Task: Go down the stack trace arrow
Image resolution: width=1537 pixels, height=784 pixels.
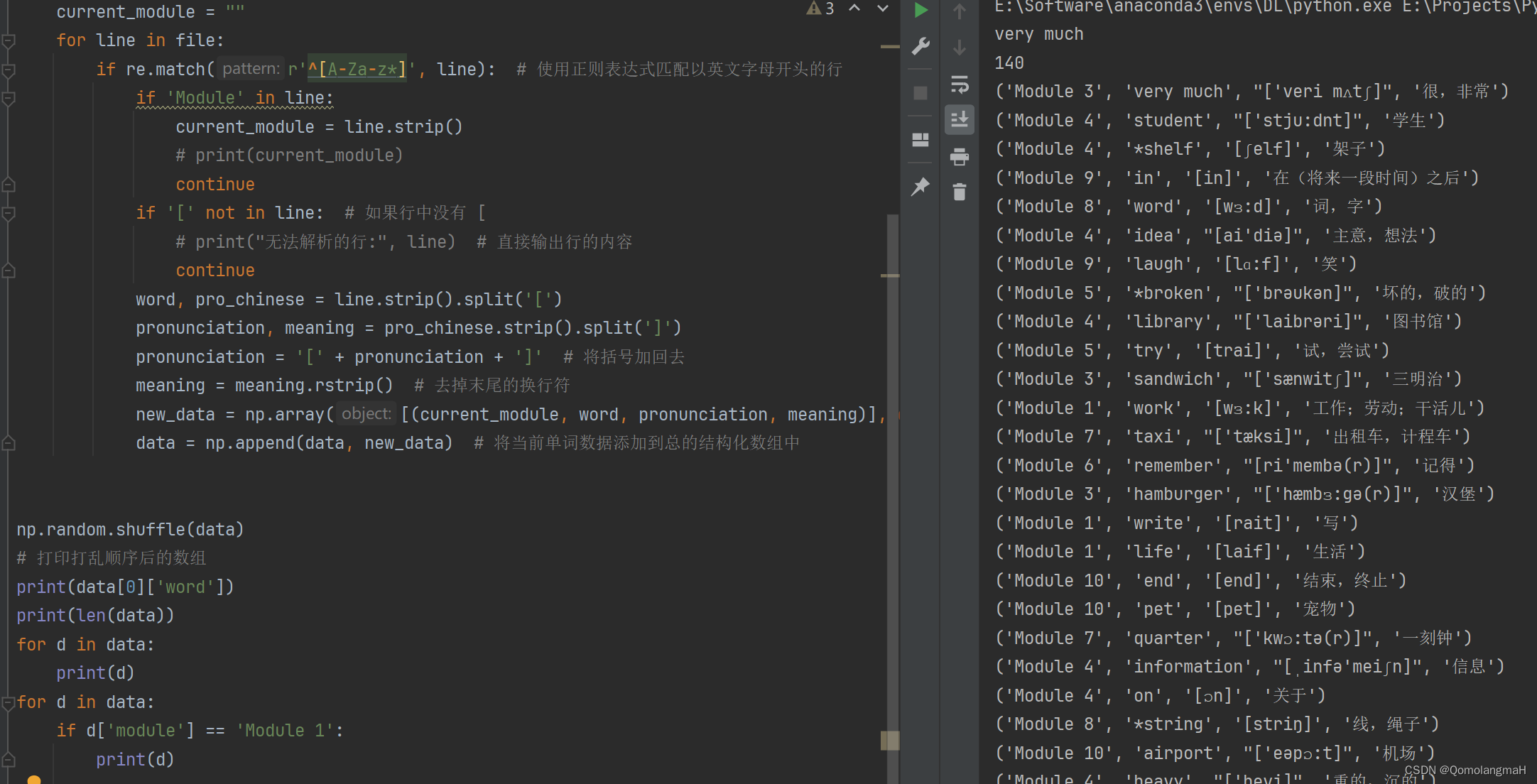Action: coord(960,48)
